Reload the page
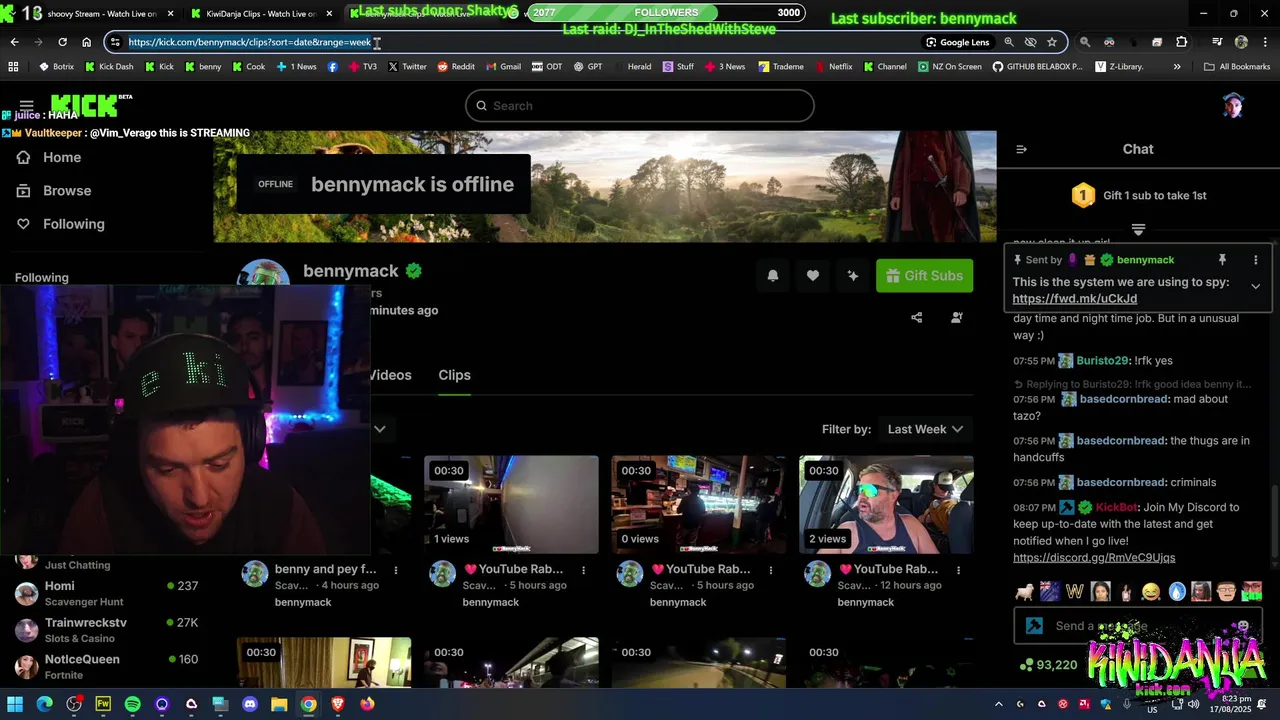This screenshot has width=1280, height=720. 62,42
